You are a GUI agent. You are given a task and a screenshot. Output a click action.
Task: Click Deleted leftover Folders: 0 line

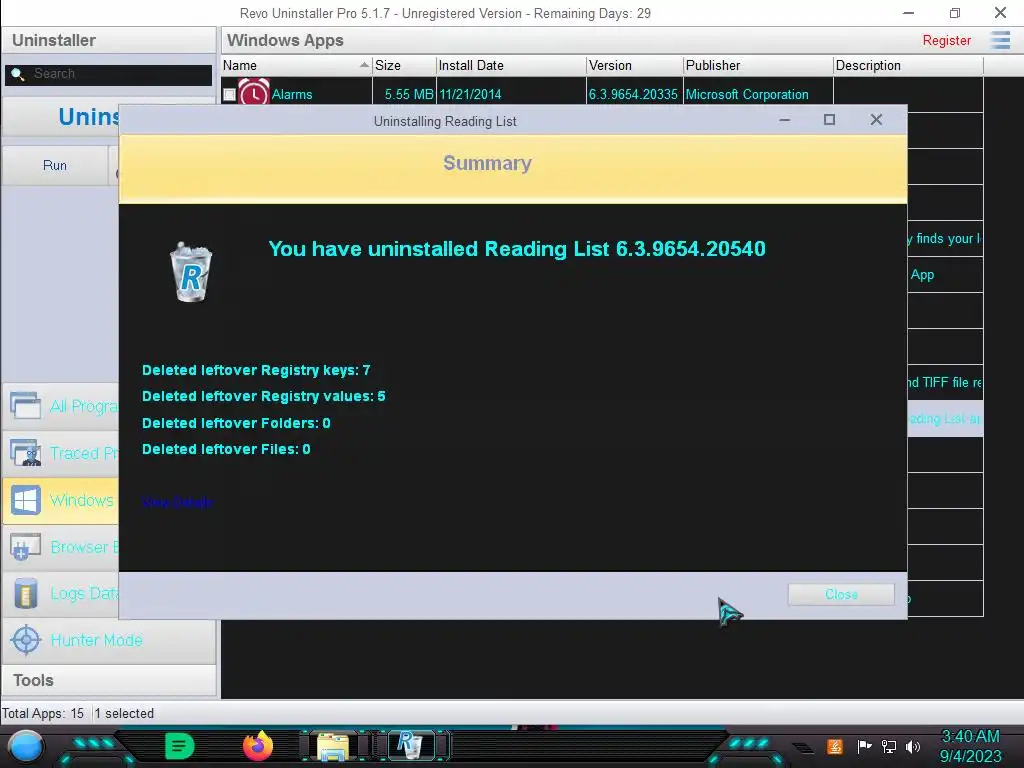[x=236, y=423]
